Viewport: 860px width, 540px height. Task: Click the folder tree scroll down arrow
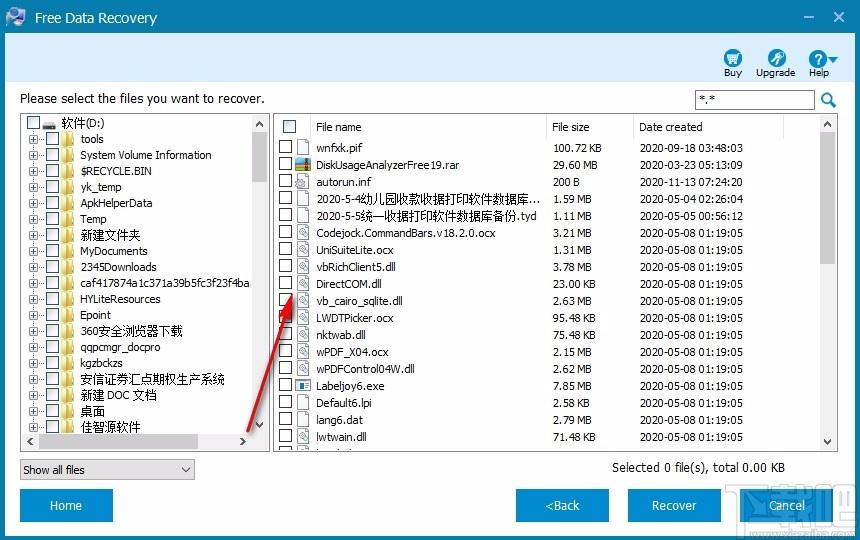point(260,425)
